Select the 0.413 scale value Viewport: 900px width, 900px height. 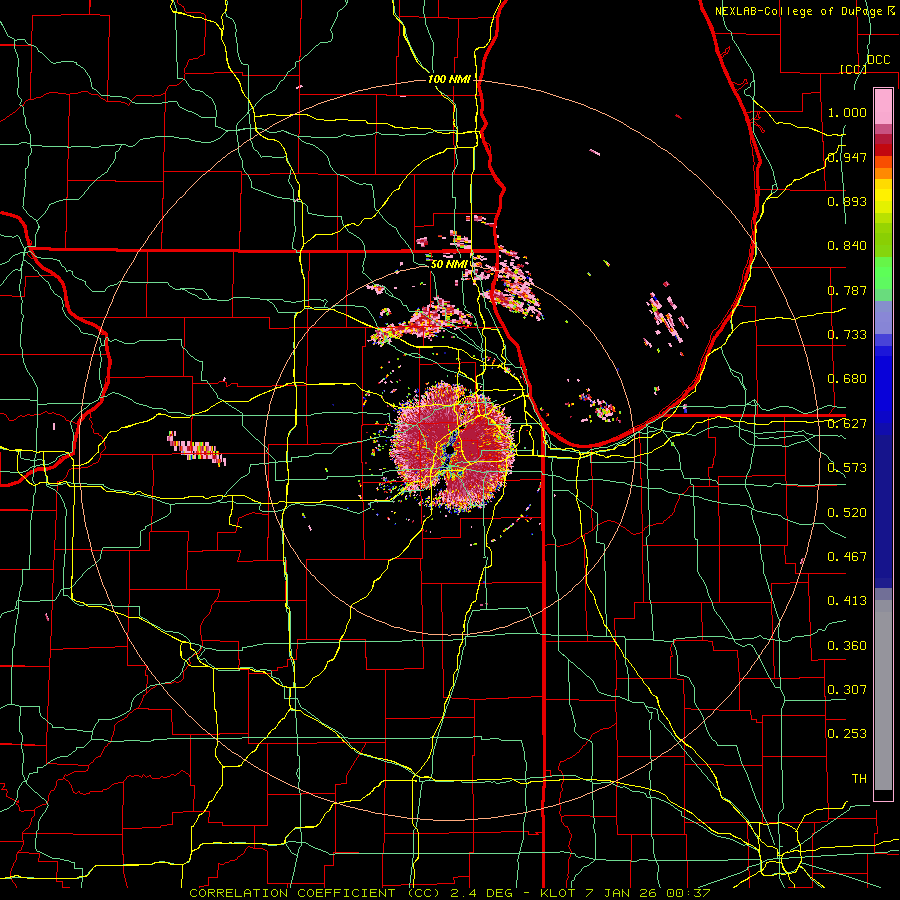pyautogui.click(x=847, y=601)
